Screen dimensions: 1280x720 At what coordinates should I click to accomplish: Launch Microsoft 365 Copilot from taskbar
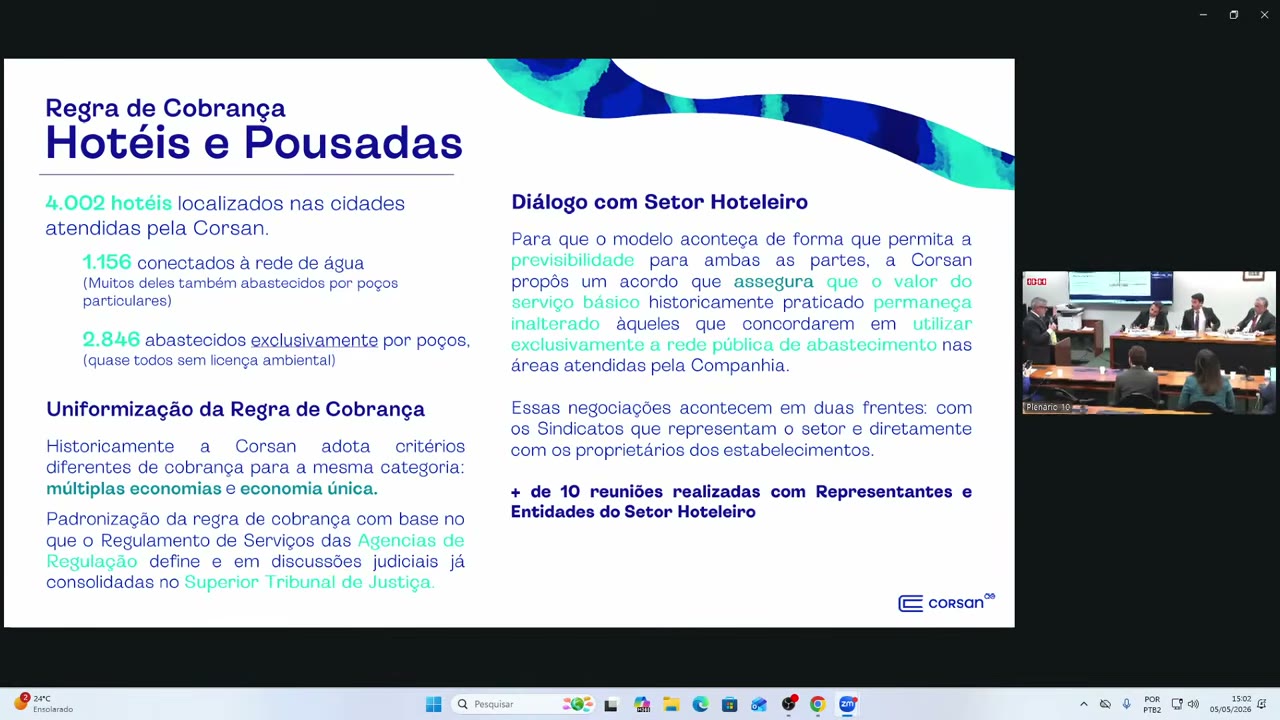tap(641, 704)
